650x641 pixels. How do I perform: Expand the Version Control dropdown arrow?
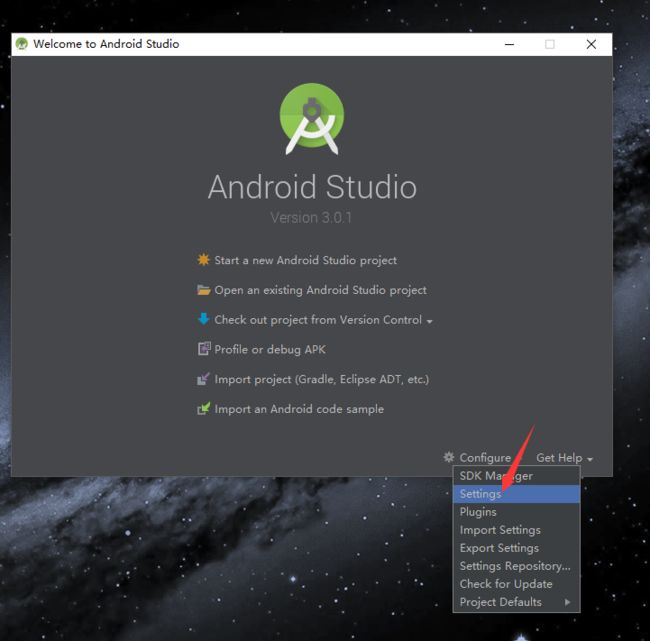click(429, 321)
